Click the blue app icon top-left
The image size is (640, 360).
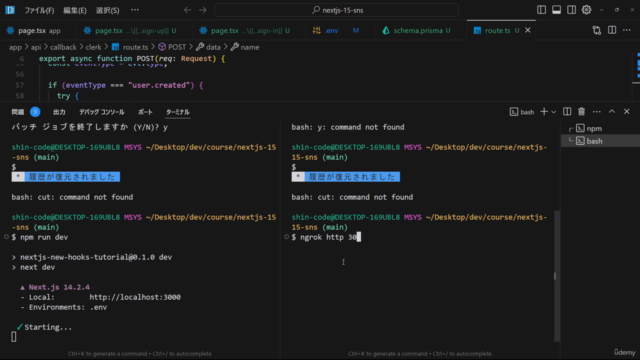pyautogui.click(x=10, y=10)
